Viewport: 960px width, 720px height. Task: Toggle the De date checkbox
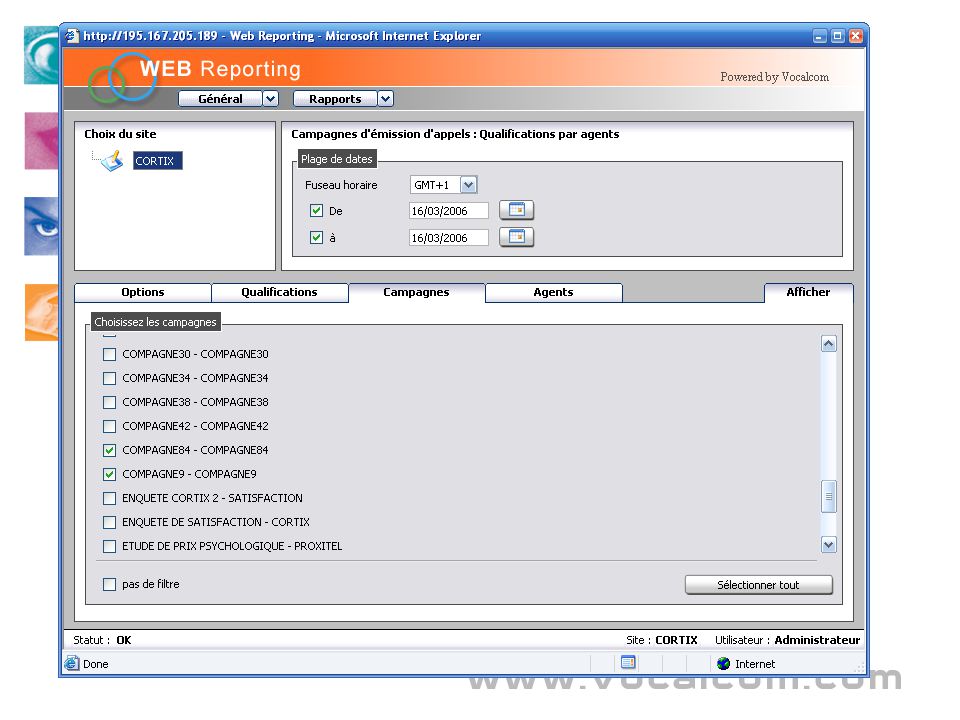(x=316, y=211)
